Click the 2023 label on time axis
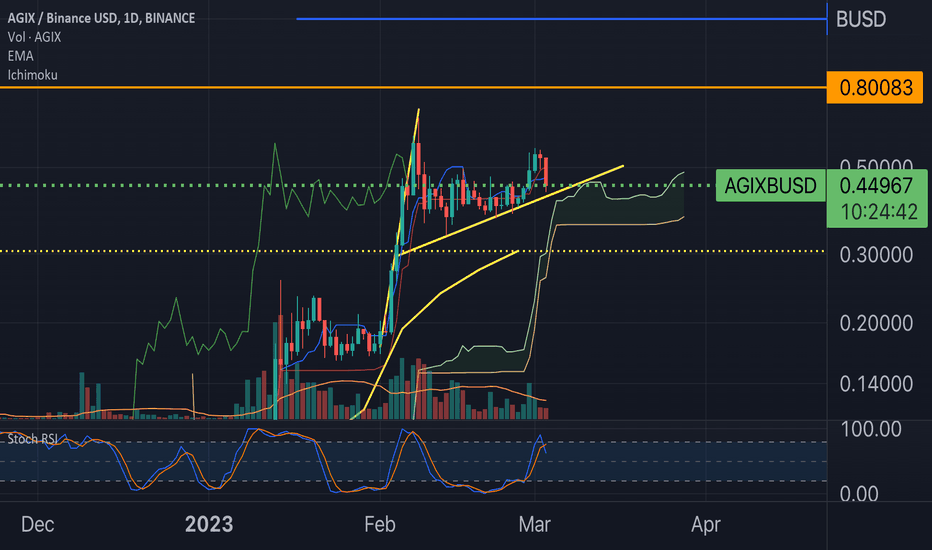This screenshot has width=932, height=550. (209, 524)
